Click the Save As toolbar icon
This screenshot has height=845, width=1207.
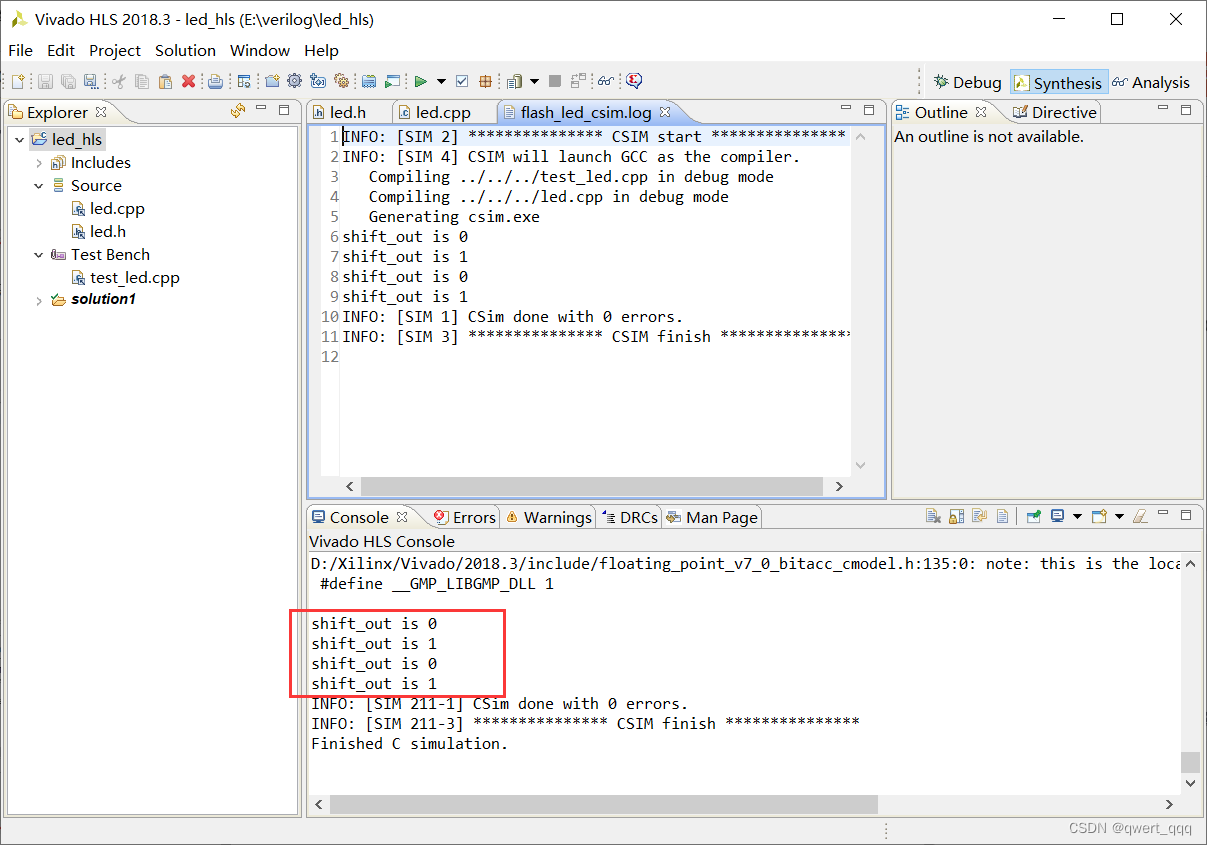click(x=90, y=81)
